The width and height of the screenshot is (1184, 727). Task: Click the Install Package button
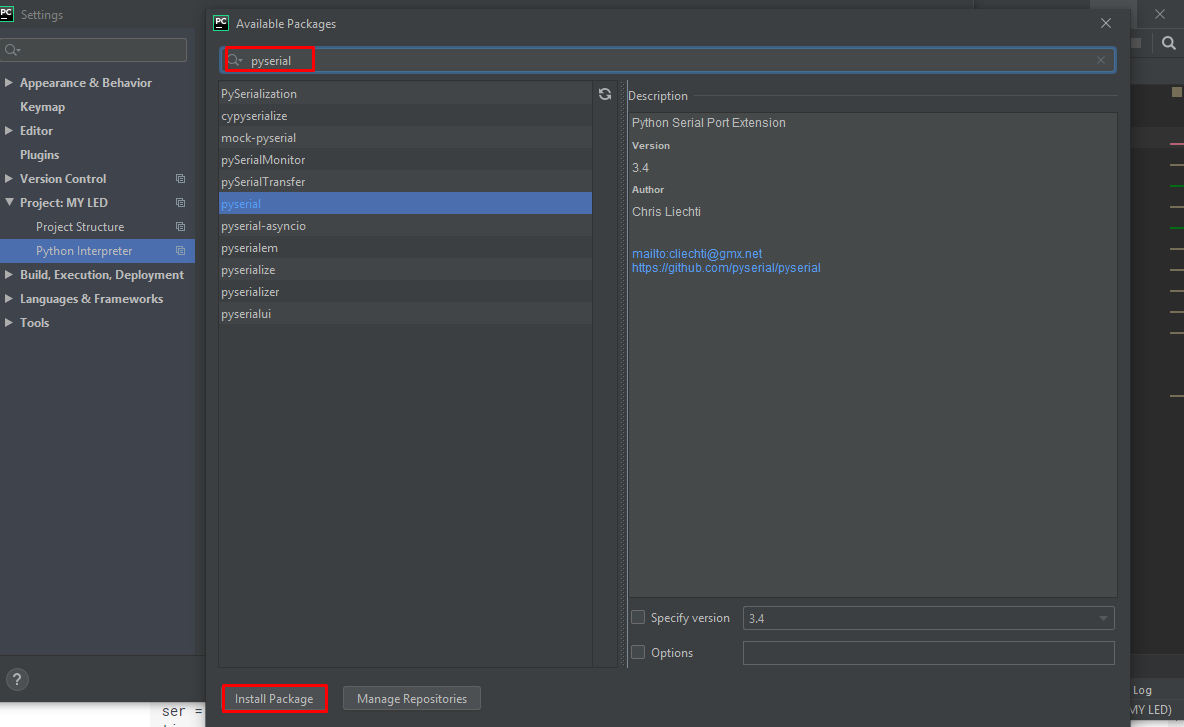pyautogui.click(x=274, y=698)
